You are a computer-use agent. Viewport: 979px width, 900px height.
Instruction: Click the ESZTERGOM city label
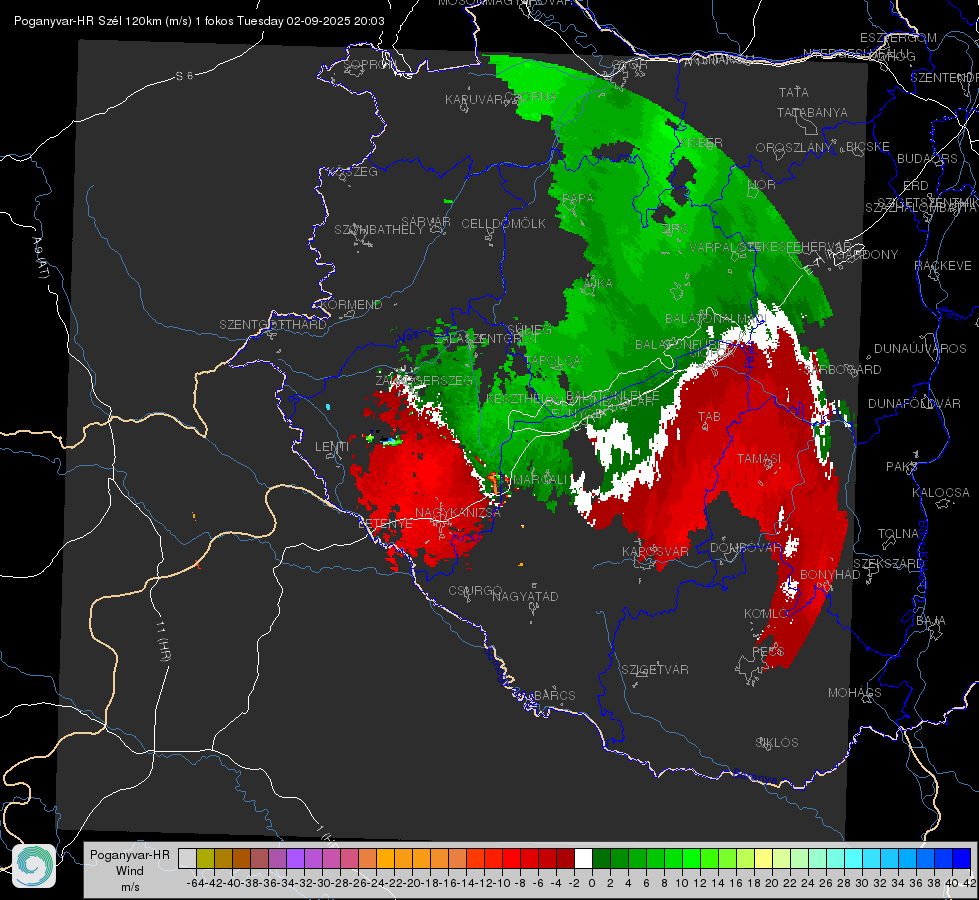[x=898, y=38]
